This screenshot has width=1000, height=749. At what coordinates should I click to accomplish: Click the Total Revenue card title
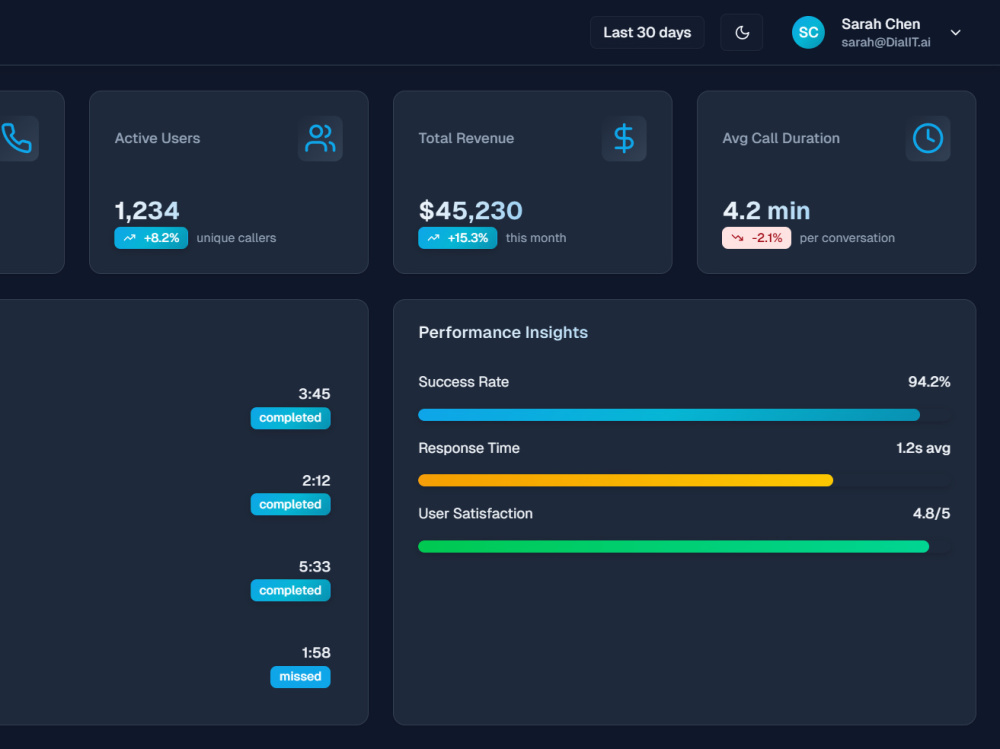pyautogui.click(x=466, y=138)
